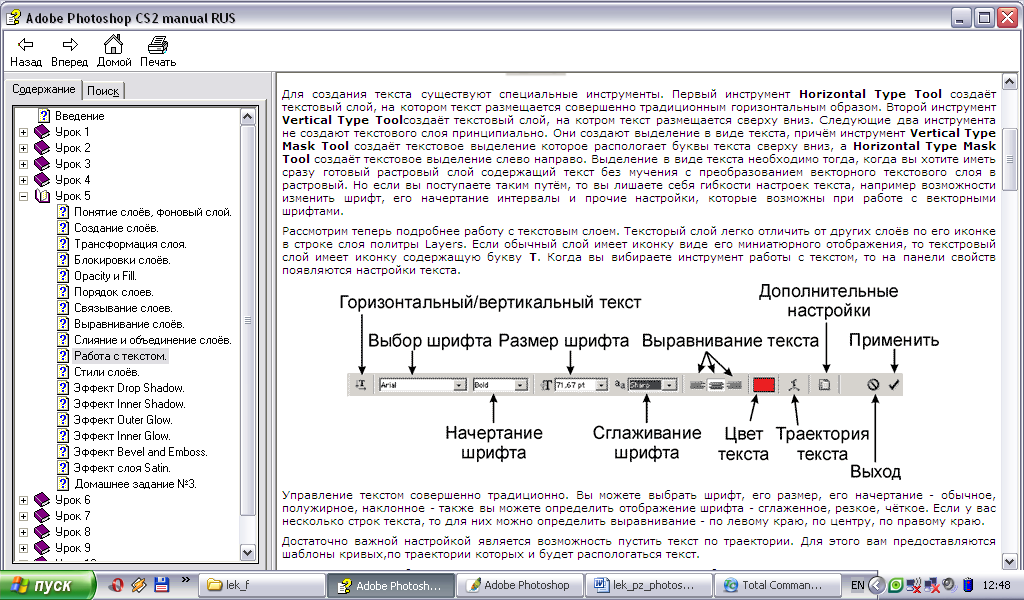This screenshot has width=1024, height=600.
Task: Open the Стили слоёв topic
Action: tap(106, 372)
